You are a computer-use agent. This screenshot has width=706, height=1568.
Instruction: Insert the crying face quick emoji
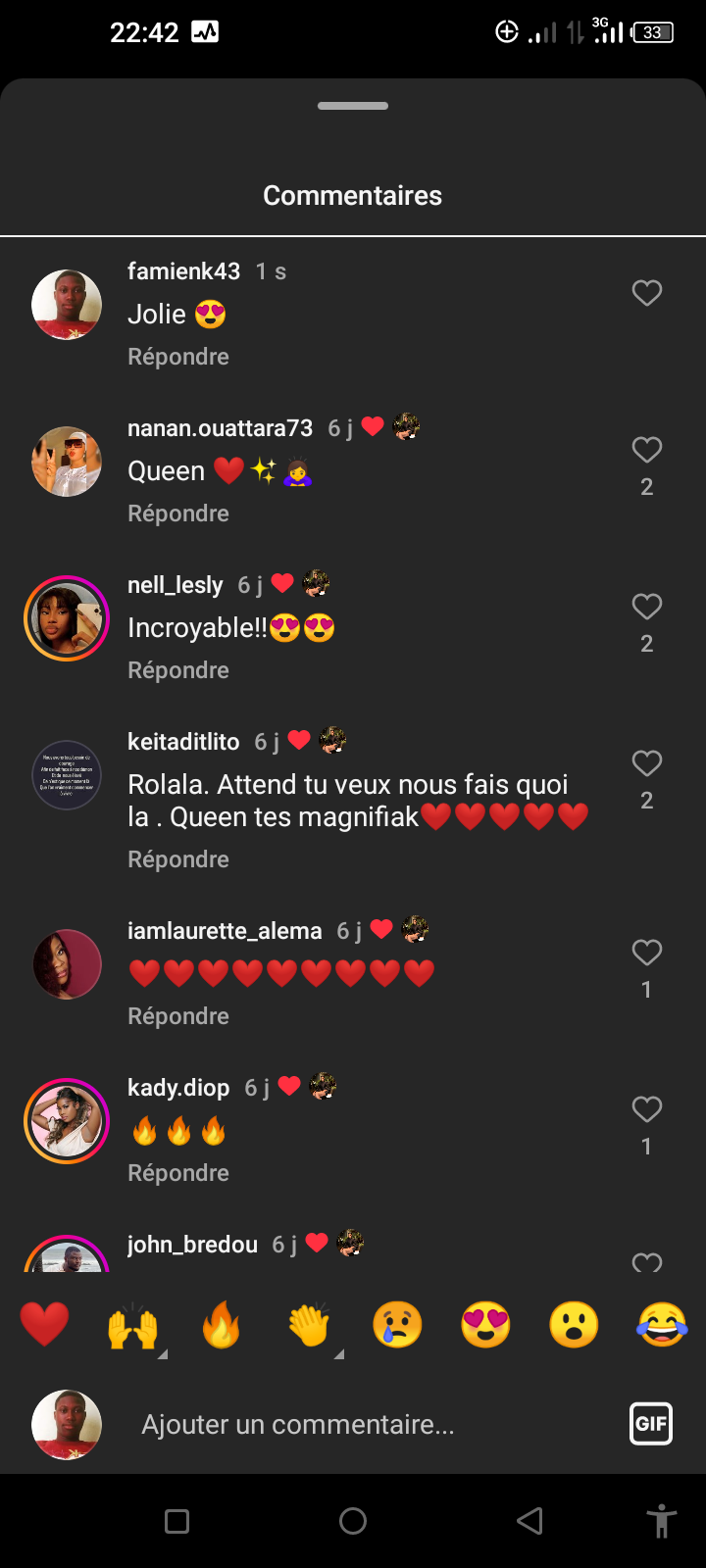tap(397, 1325)
